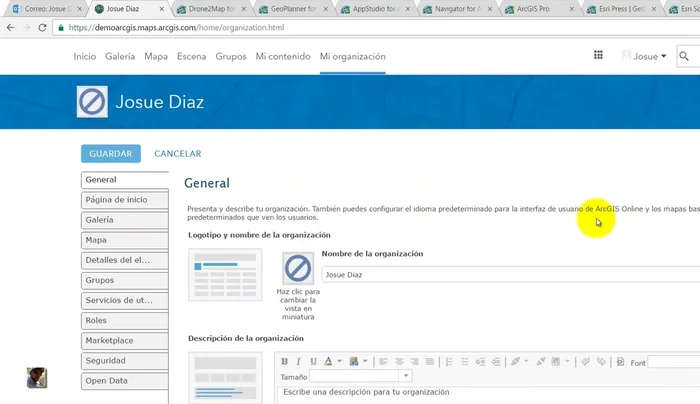Open the Grupos settings tab
The image size is (700, 404).
125,280
